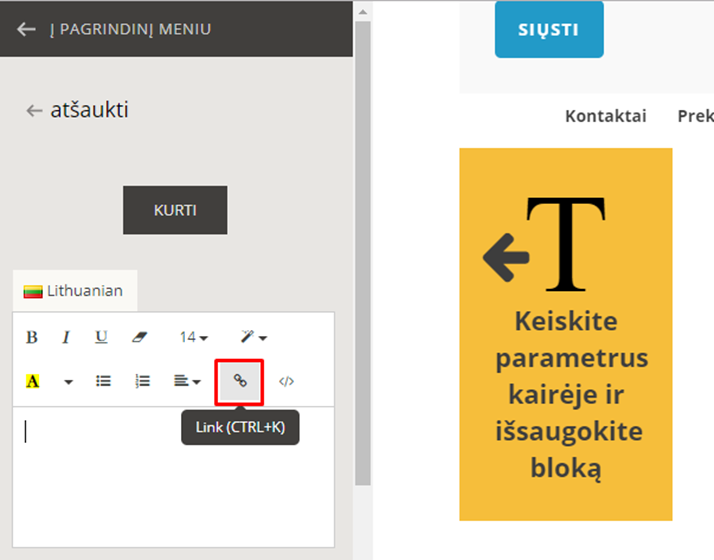The image size is (714, 560).
Task: Click the left panel vertical scrollbar
Action: click(x=363, y=253)
